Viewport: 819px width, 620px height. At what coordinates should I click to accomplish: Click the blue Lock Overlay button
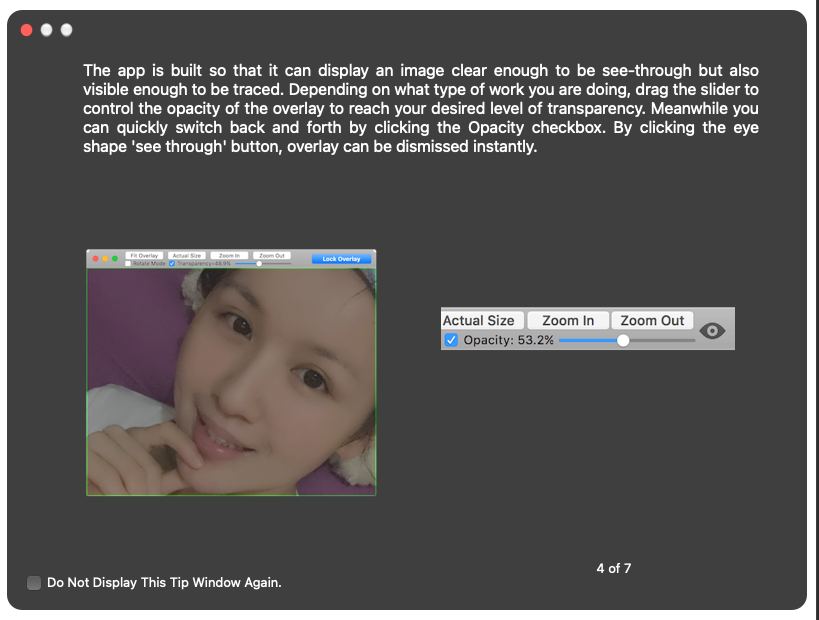click(341, 259)
